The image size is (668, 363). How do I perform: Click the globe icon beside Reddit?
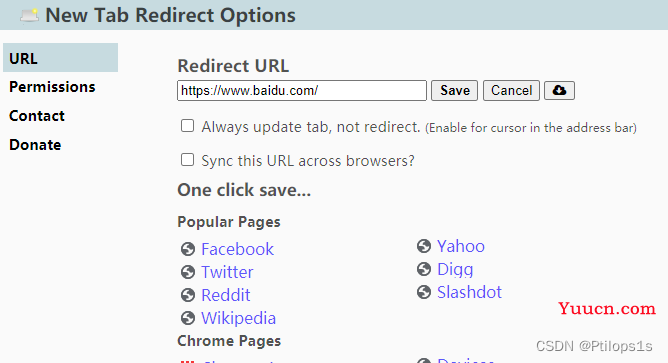point(188,295)
